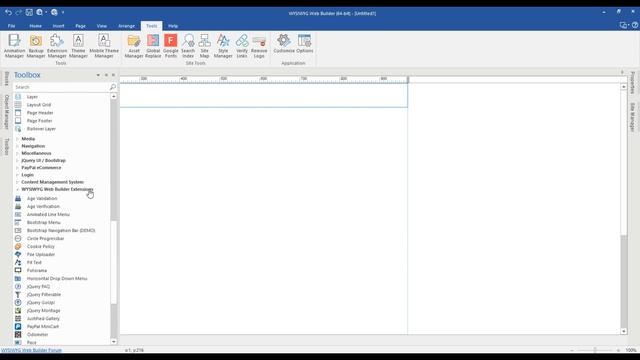Viewport: 640px width, 360px height.
Task: Open the Customize dialog
Action: pos(284,44)
